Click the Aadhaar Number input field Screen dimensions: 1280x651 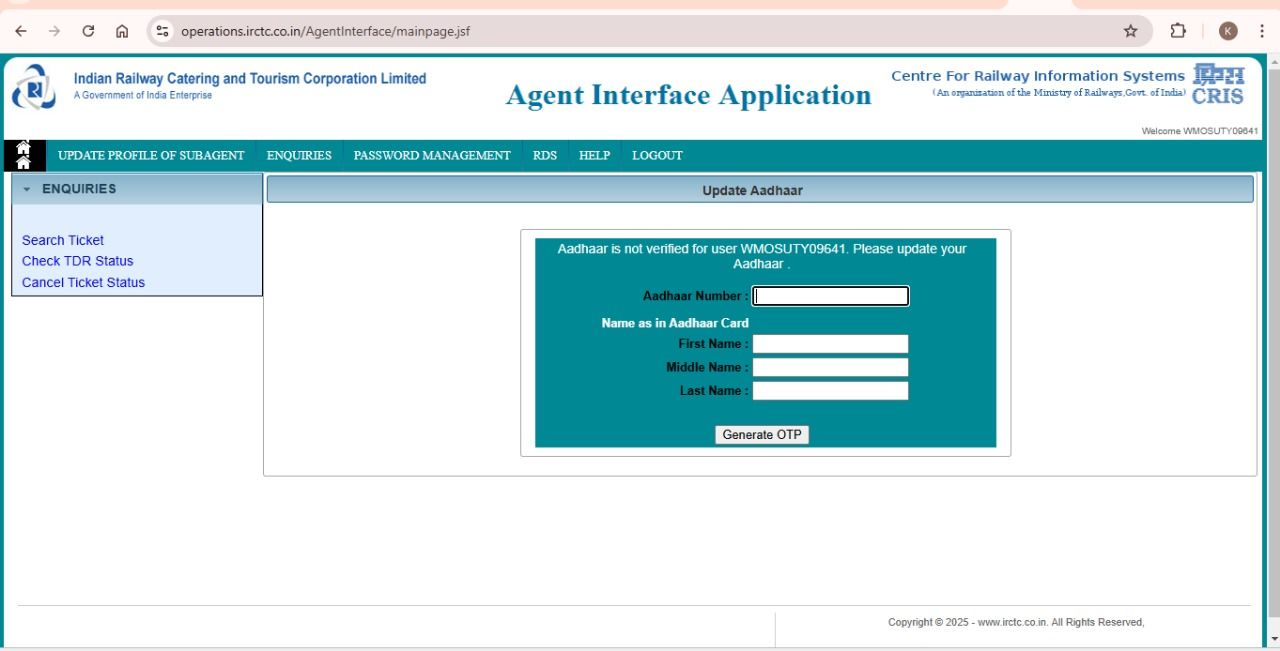pos(830,296)
